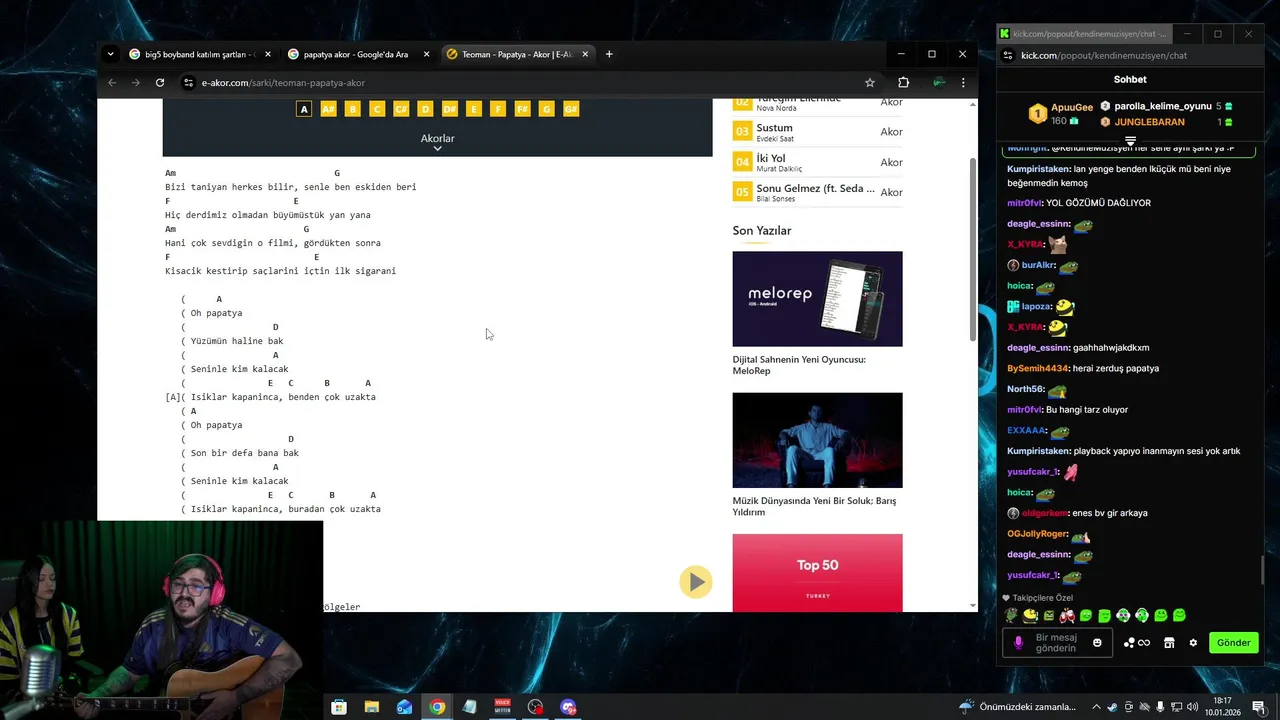This screenshot has height=720, width=1280.
Task: Select the E key transpose button
Action: tap(474, 109)
